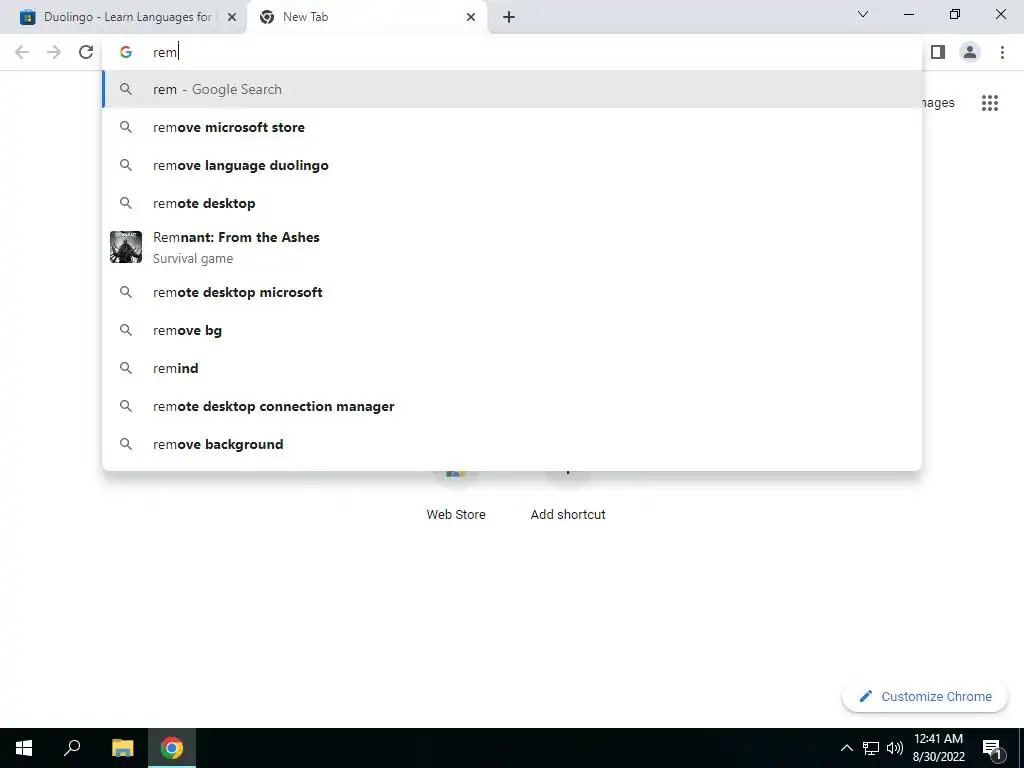1024x768 pixels.
Task: Open the volume tray icon
Action: click(x=895, y=748)
